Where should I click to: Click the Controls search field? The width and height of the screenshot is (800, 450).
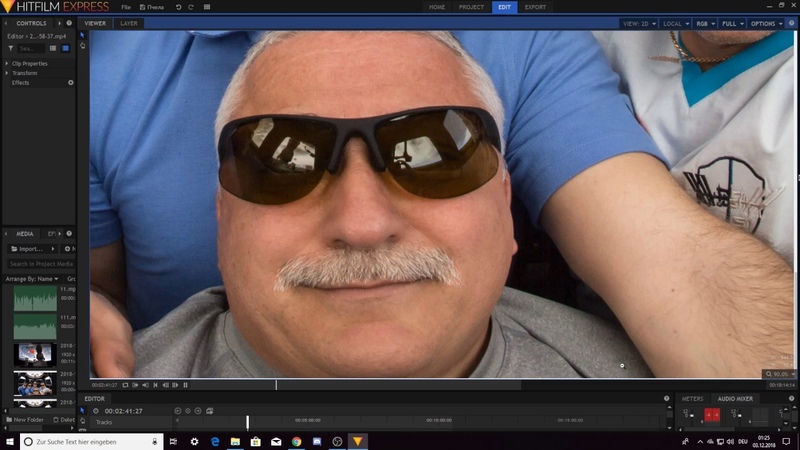pos(31,48)
